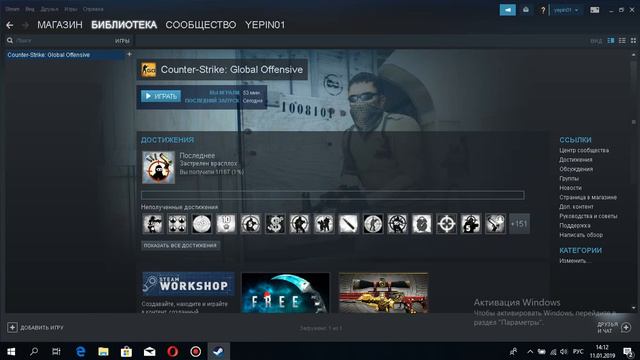Open the +151 remaining achievements tile
The image size is (640, 360).
pos(519,224)
